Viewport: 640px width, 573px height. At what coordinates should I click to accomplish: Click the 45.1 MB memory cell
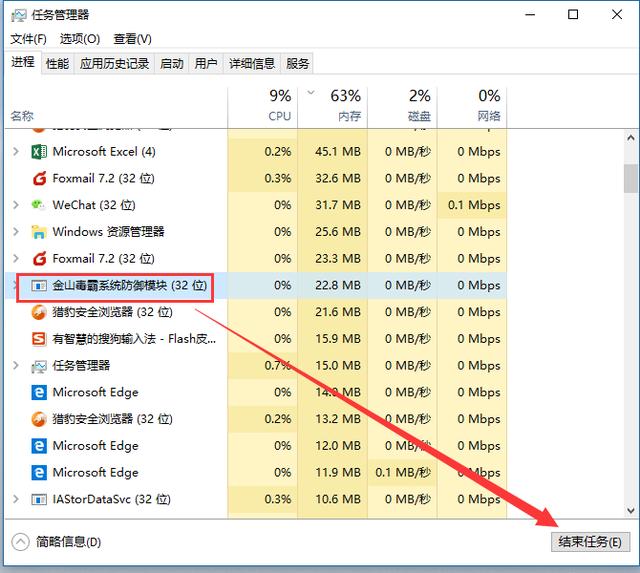[333, 152]
